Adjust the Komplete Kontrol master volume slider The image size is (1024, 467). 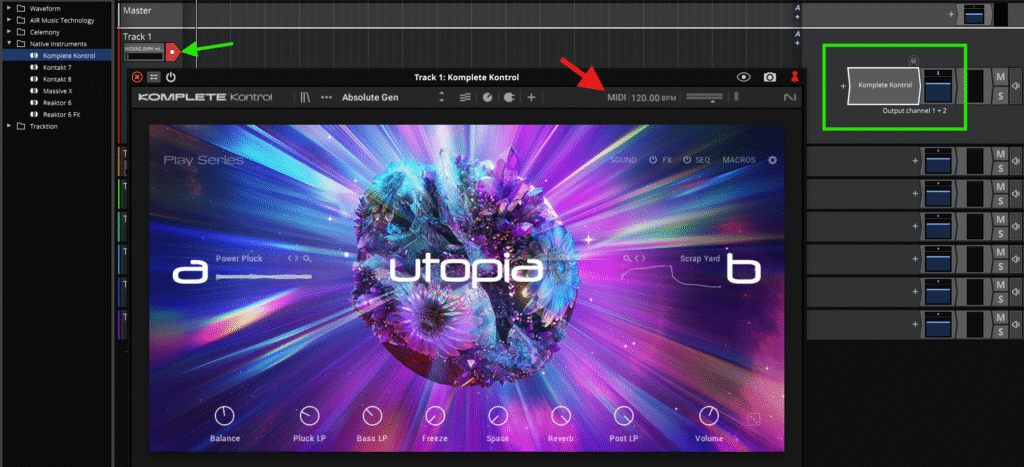(x=705, y=97)
